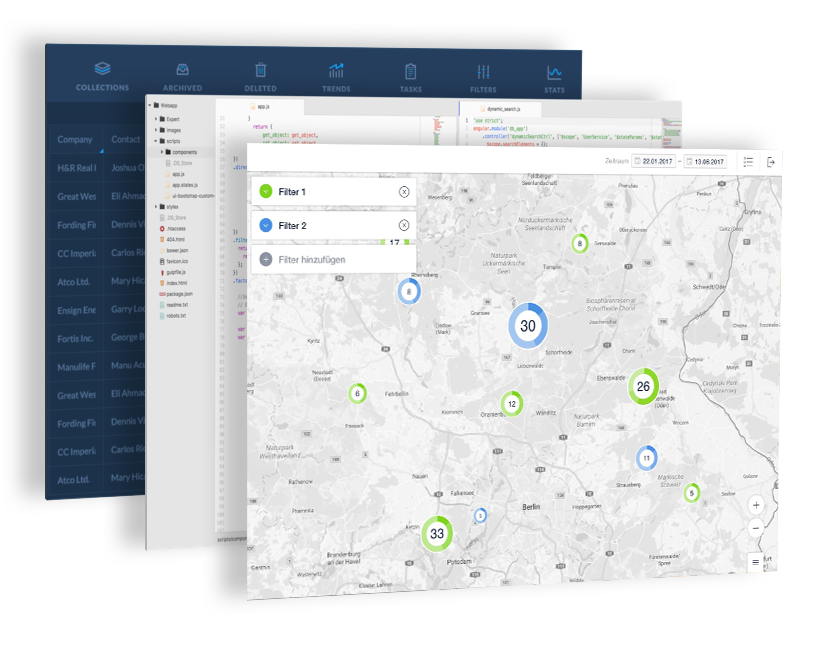Click the checklist icon in the map toolbar
827x646 pixels.
747,162
